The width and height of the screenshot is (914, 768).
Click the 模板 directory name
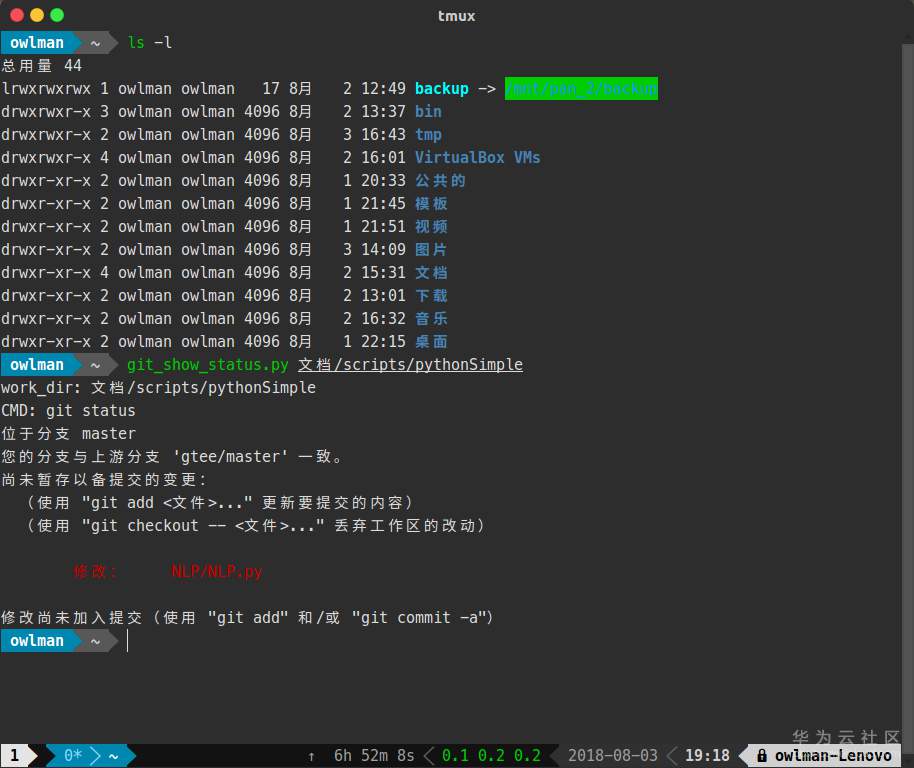pyautogui.click(x=431, y=203)
